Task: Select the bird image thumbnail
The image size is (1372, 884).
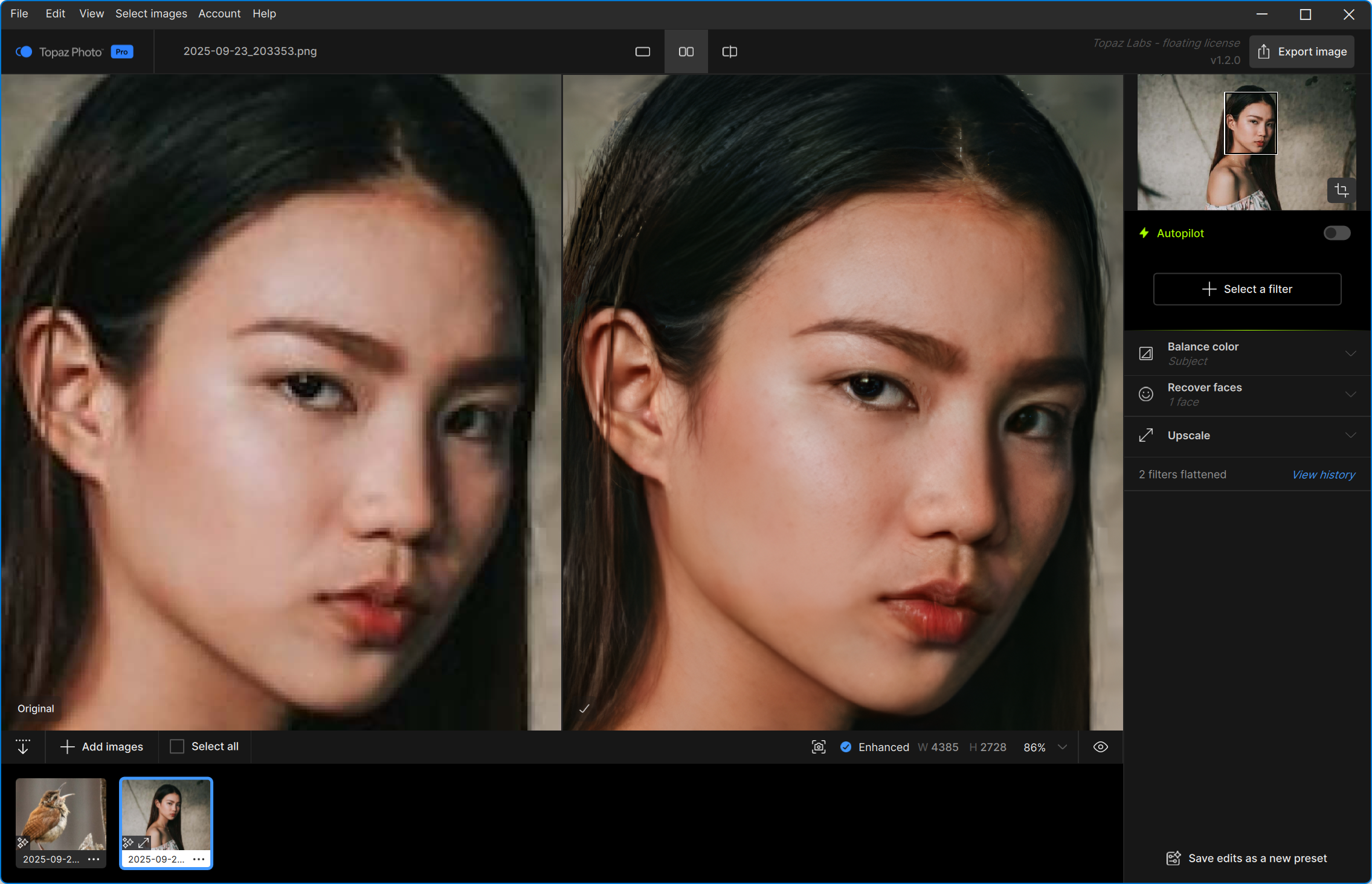Action: pyautogui.click(x=60, y=813)
